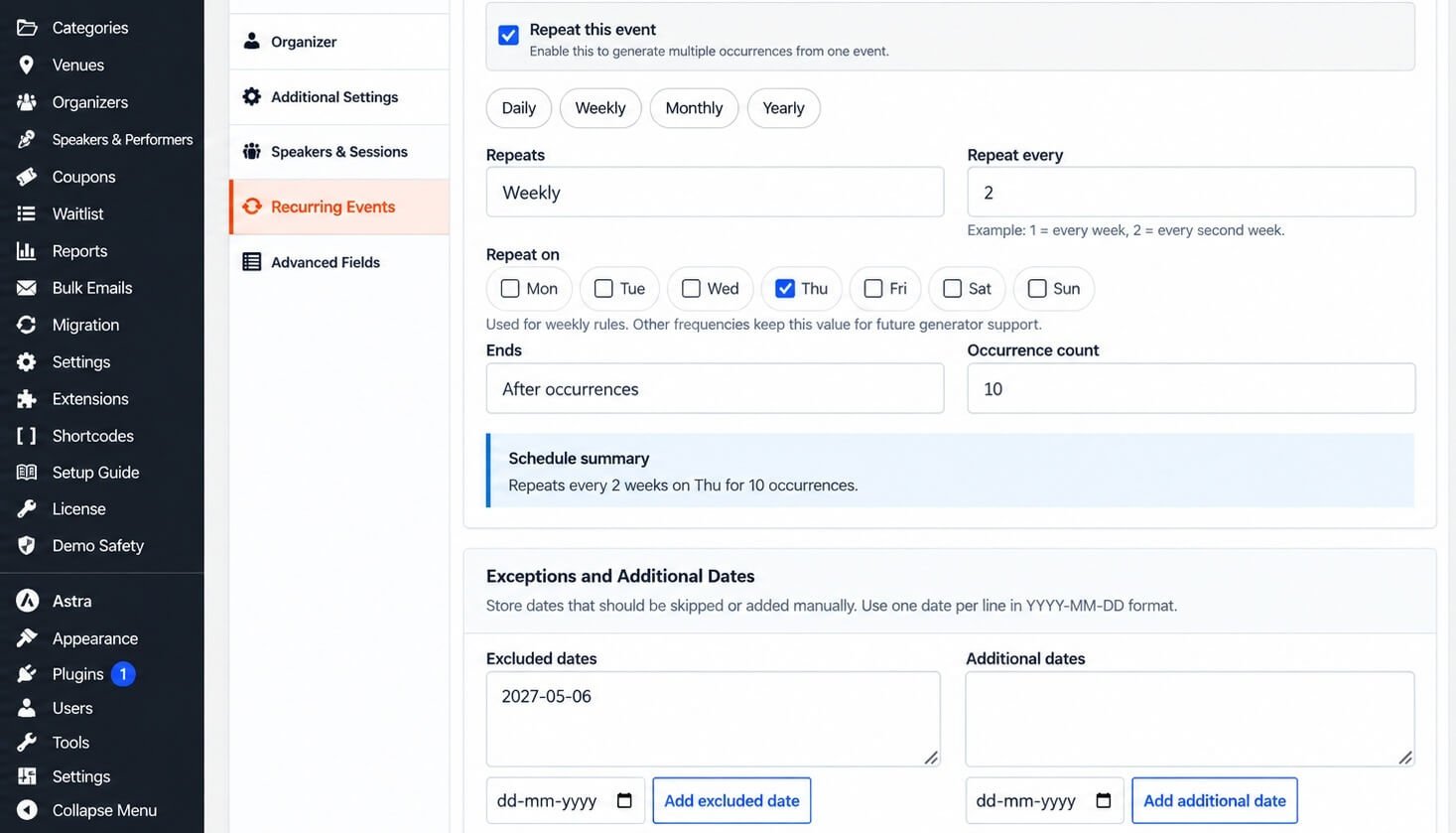Select the Sun repeat day checkbox
Image resolution: width=1456 pixels, height=833 pixels.
tap(1037, 289)
